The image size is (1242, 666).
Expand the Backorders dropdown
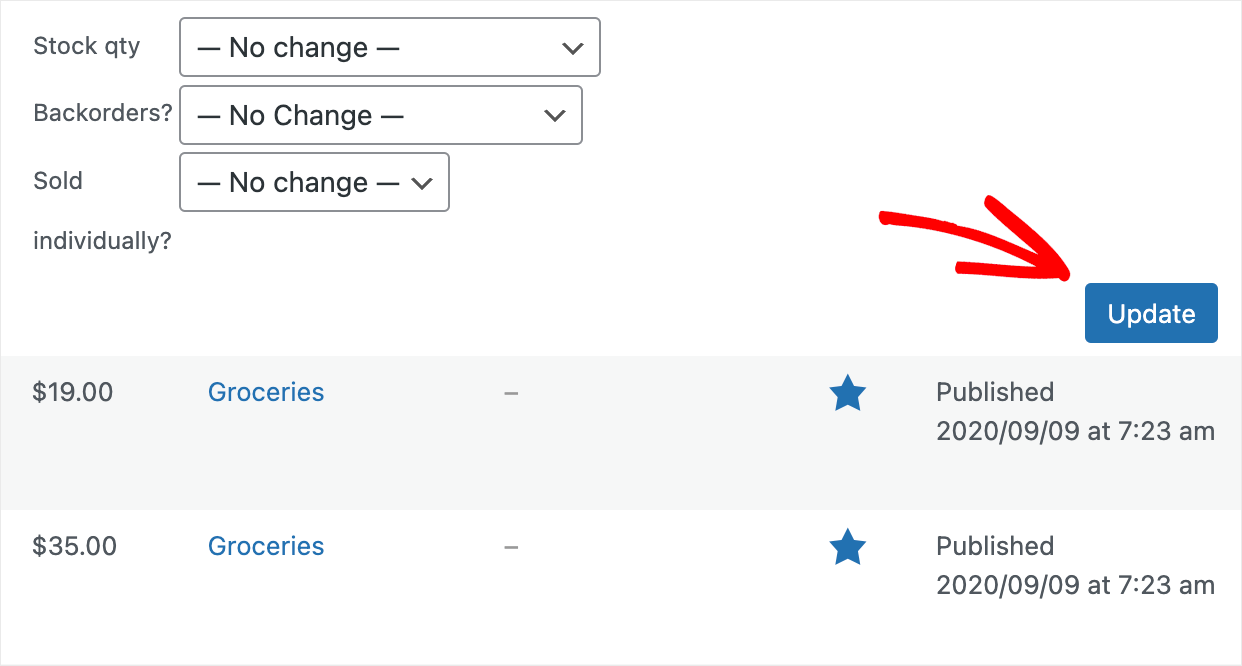pyautogui.click(x=380, y=115)
